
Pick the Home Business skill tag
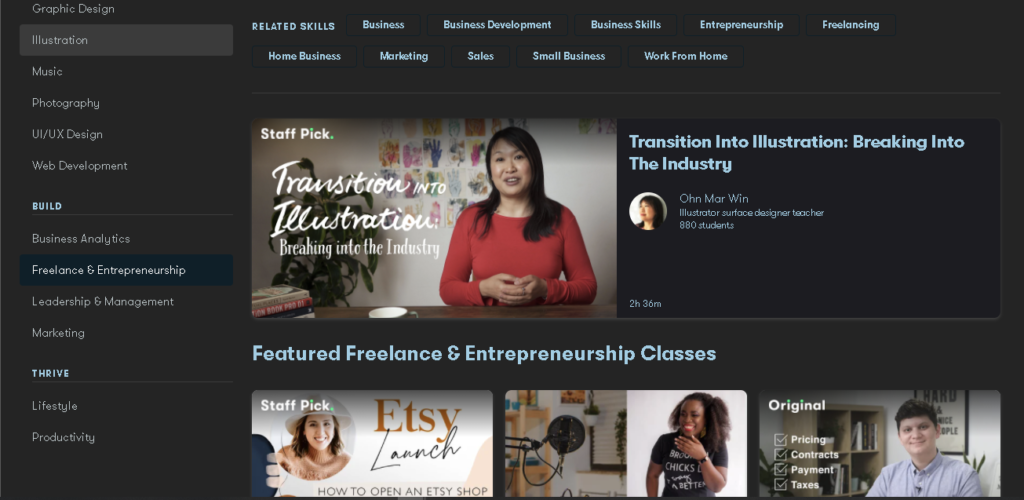click(304, 56)
